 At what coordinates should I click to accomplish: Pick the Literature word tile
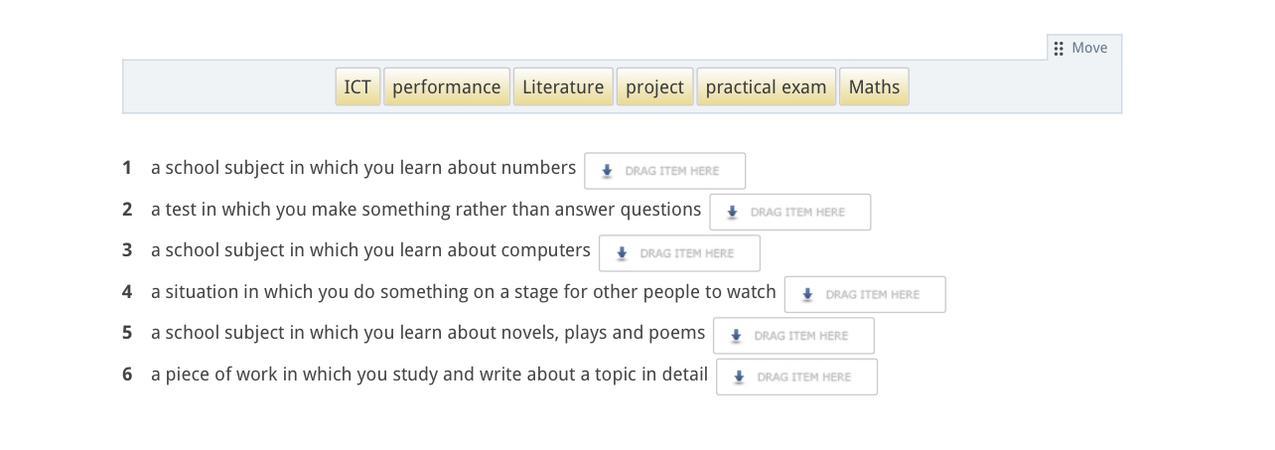point(563,87)
